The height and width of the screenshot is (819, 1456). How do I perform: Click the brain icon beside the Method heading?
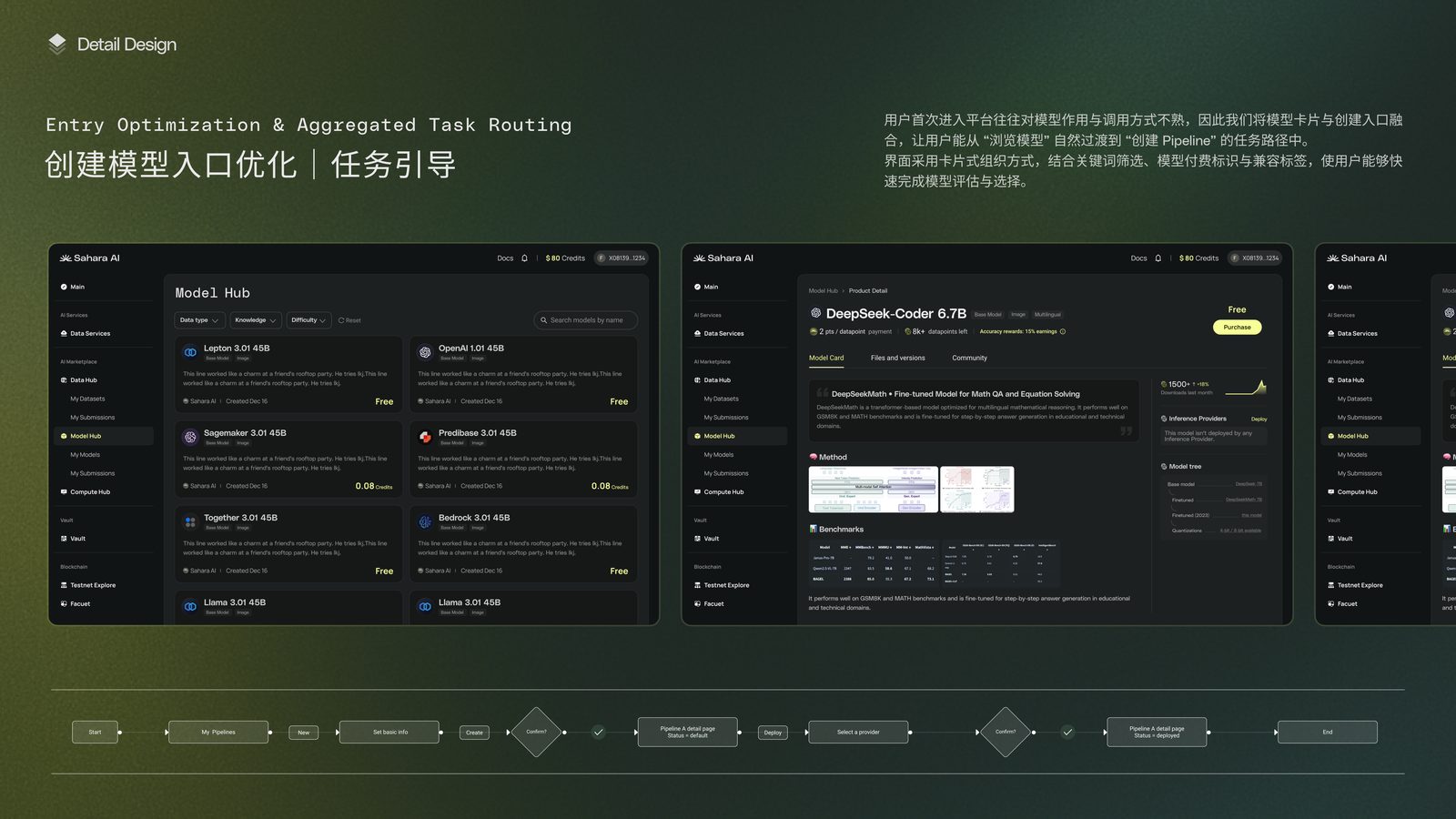[x=813, y=457]
